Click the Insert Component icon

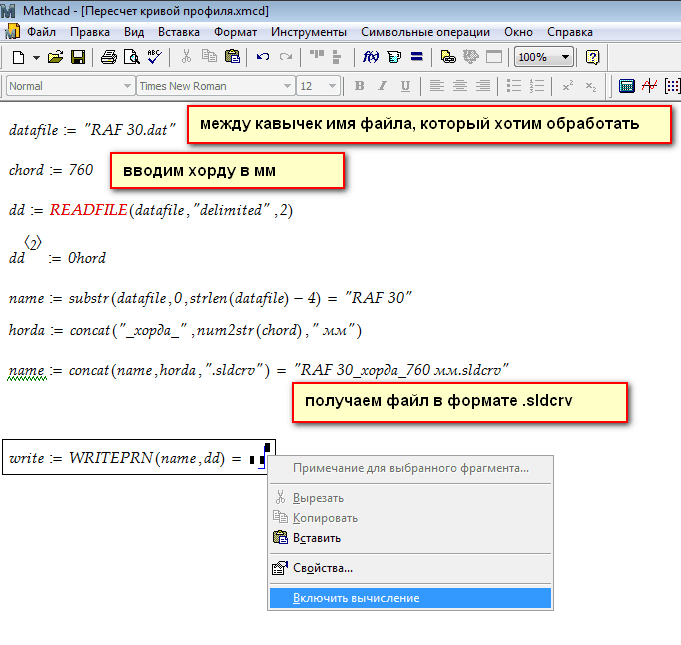coord(471,57)
